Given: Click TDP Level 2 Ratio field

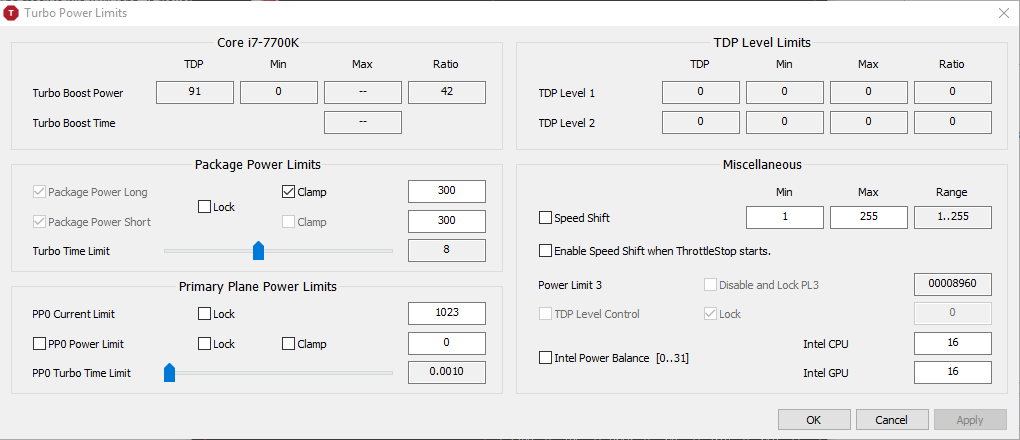Looking at the screenshot, I should 953,122.
